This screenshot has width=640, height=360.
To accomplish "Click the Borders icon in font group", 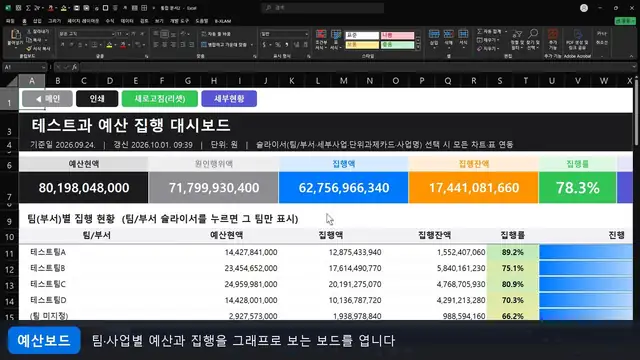I will pos(94,44).
